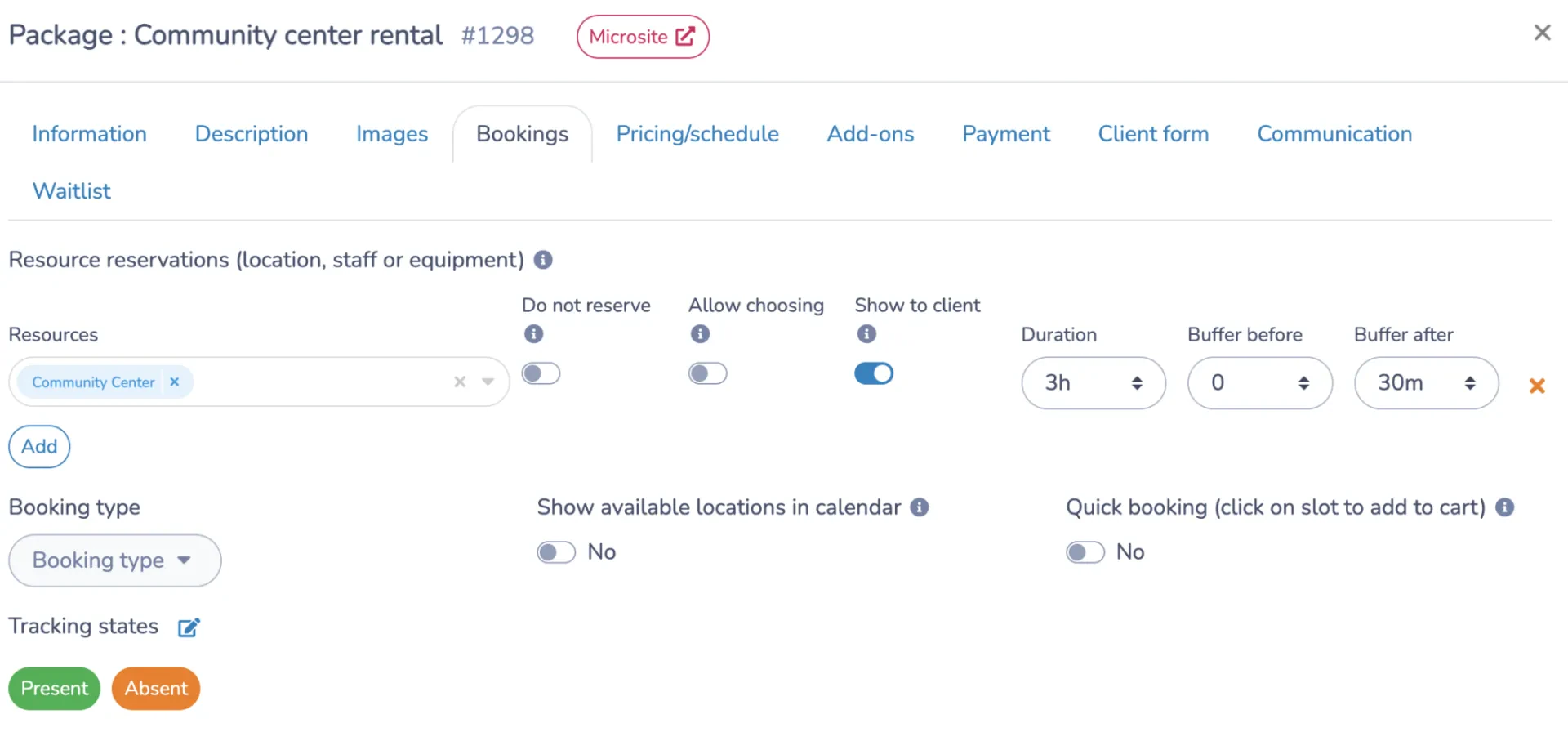The height and width of the screenshot is (741, 1568).
Task: Click the Add resource button
Action: [39, 447]
